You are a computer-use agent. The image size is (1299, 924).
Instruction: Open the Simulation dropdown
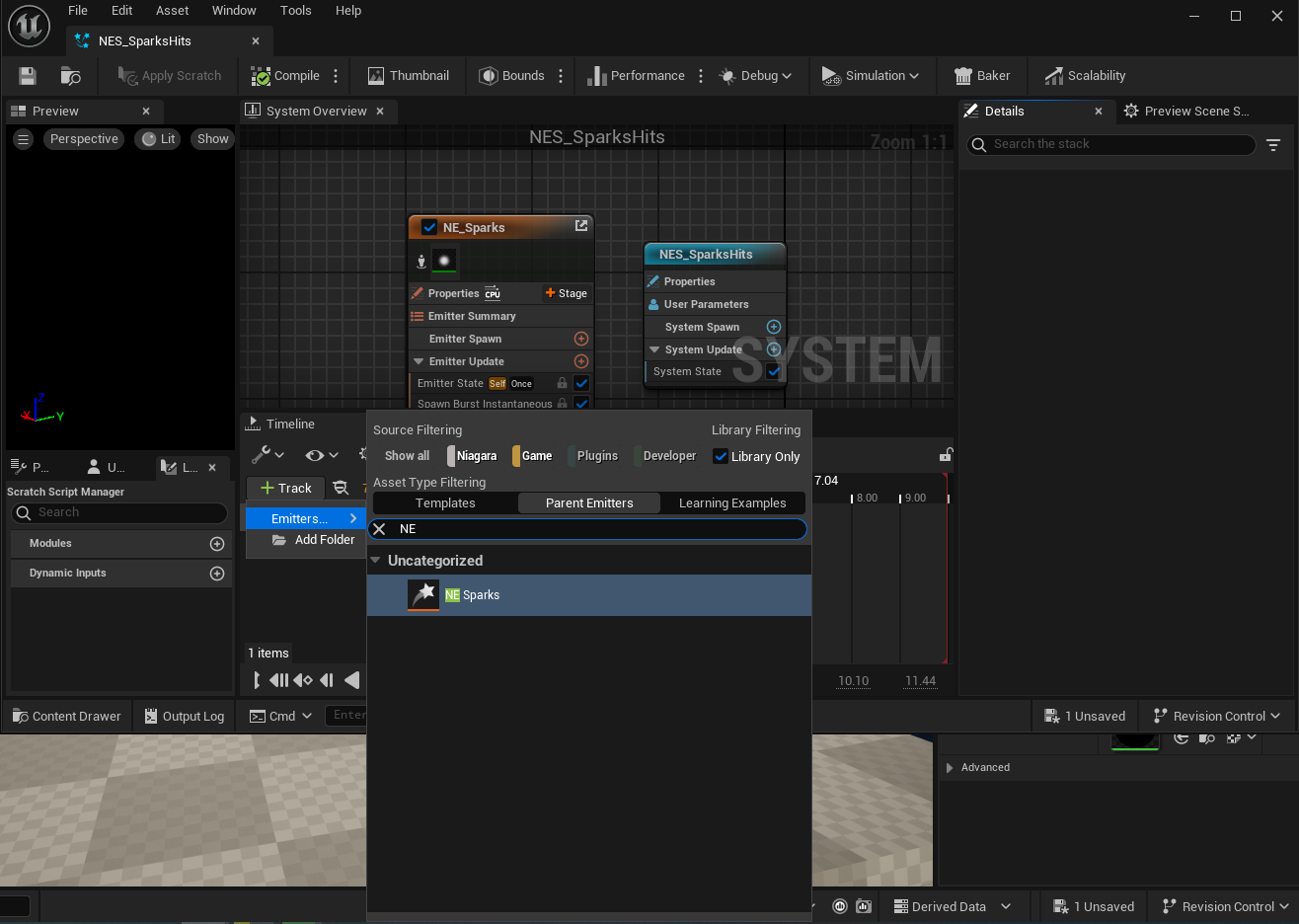pos(871,76)
